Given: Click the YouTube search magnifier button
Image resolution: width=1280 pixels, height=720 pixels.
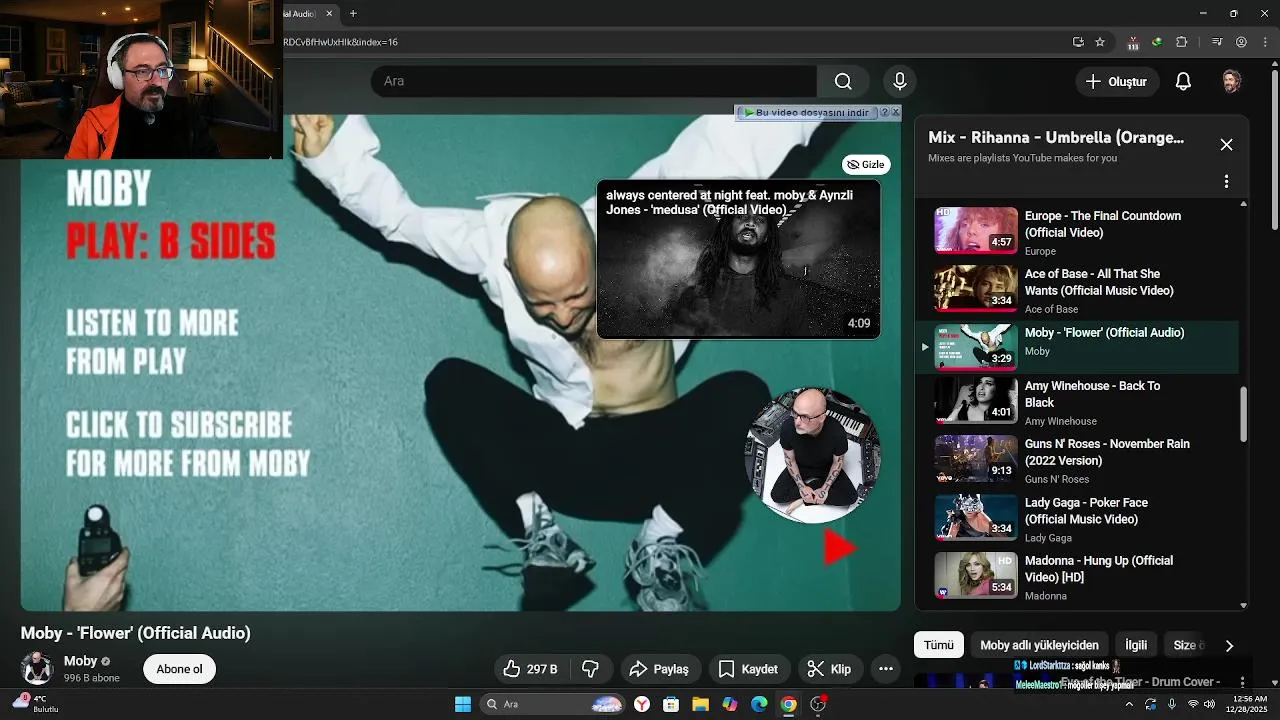Looking at the screenshot, I should [x=843, y=81].
